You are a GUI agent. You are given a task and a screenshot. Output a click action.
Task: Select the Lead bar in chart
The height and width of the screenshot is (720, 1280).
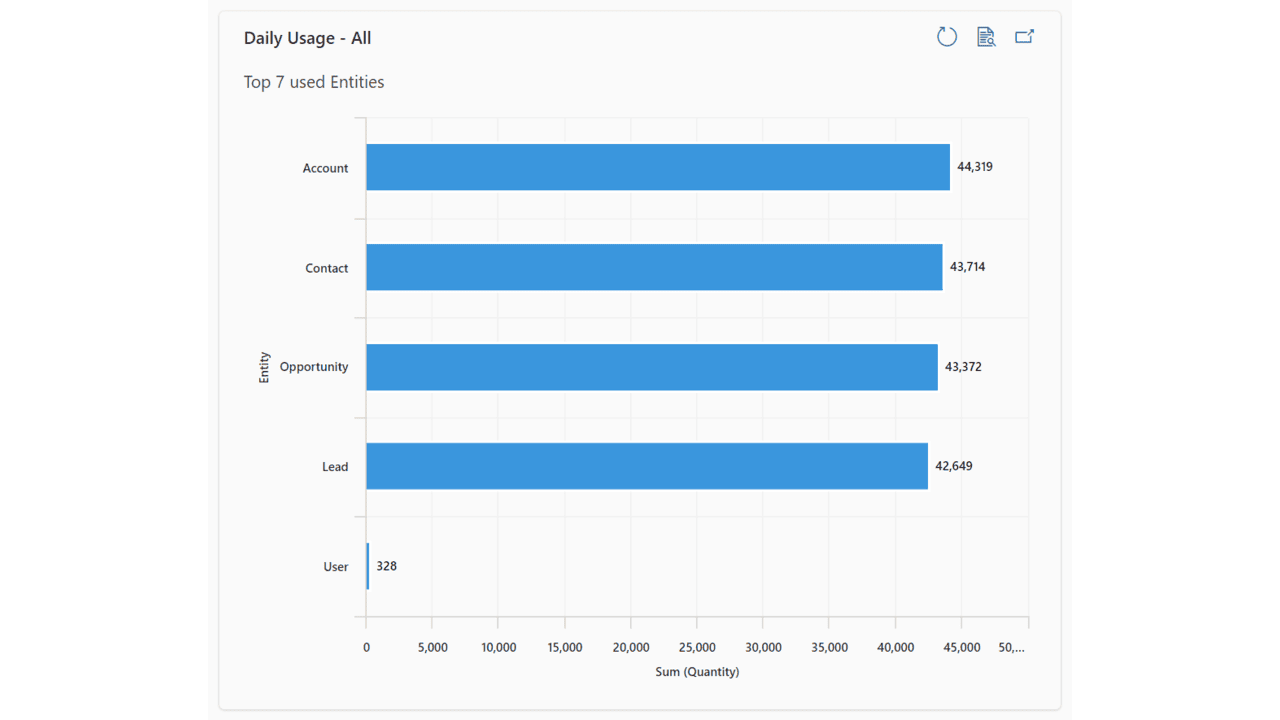click(646, 466)
